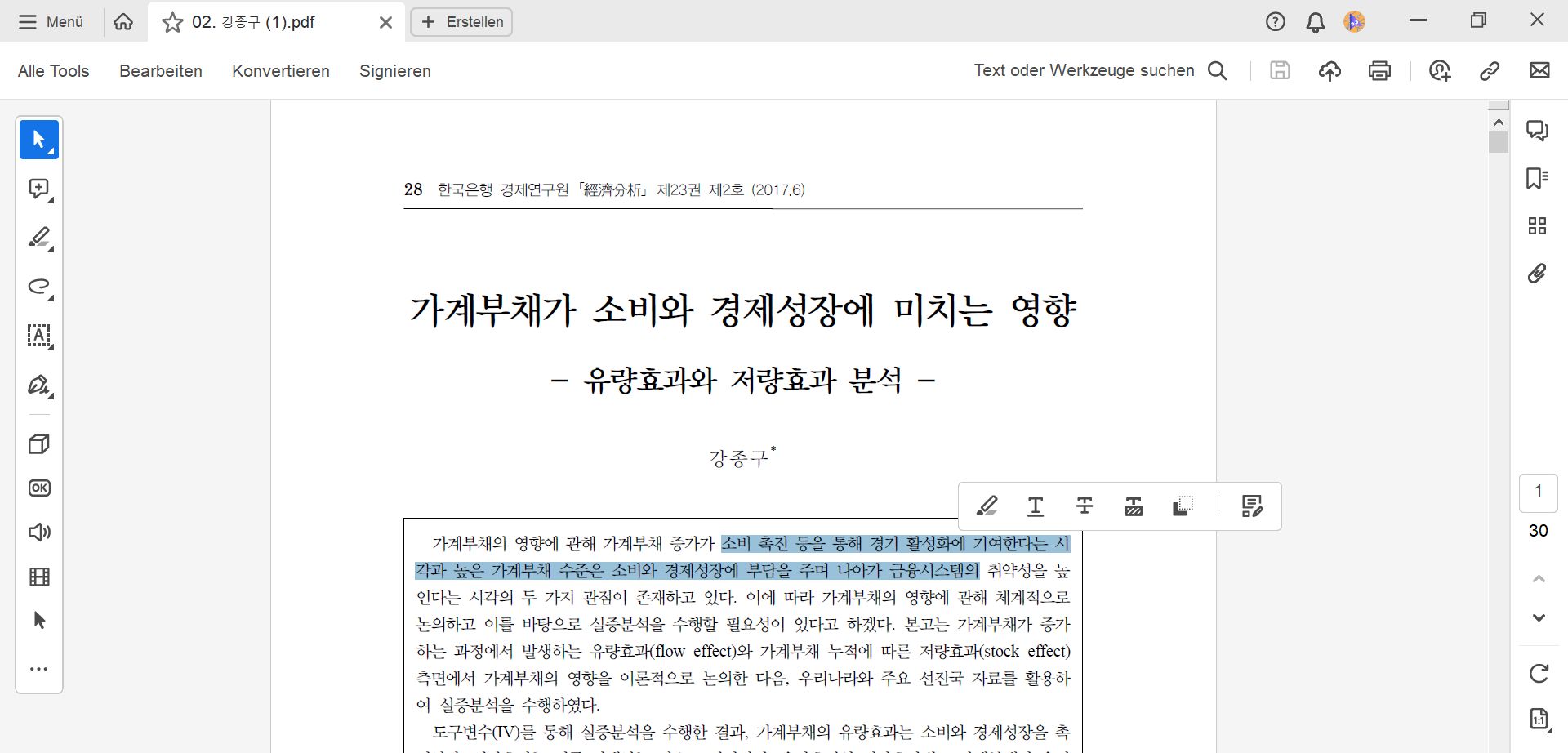
Task: Click the author name 강종구
Action: point(739,458)
